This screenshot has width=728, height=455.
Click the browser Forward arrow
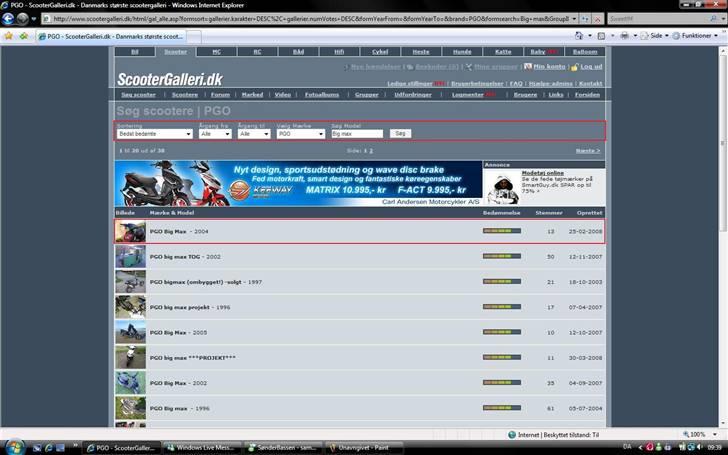tap(22, 19)
